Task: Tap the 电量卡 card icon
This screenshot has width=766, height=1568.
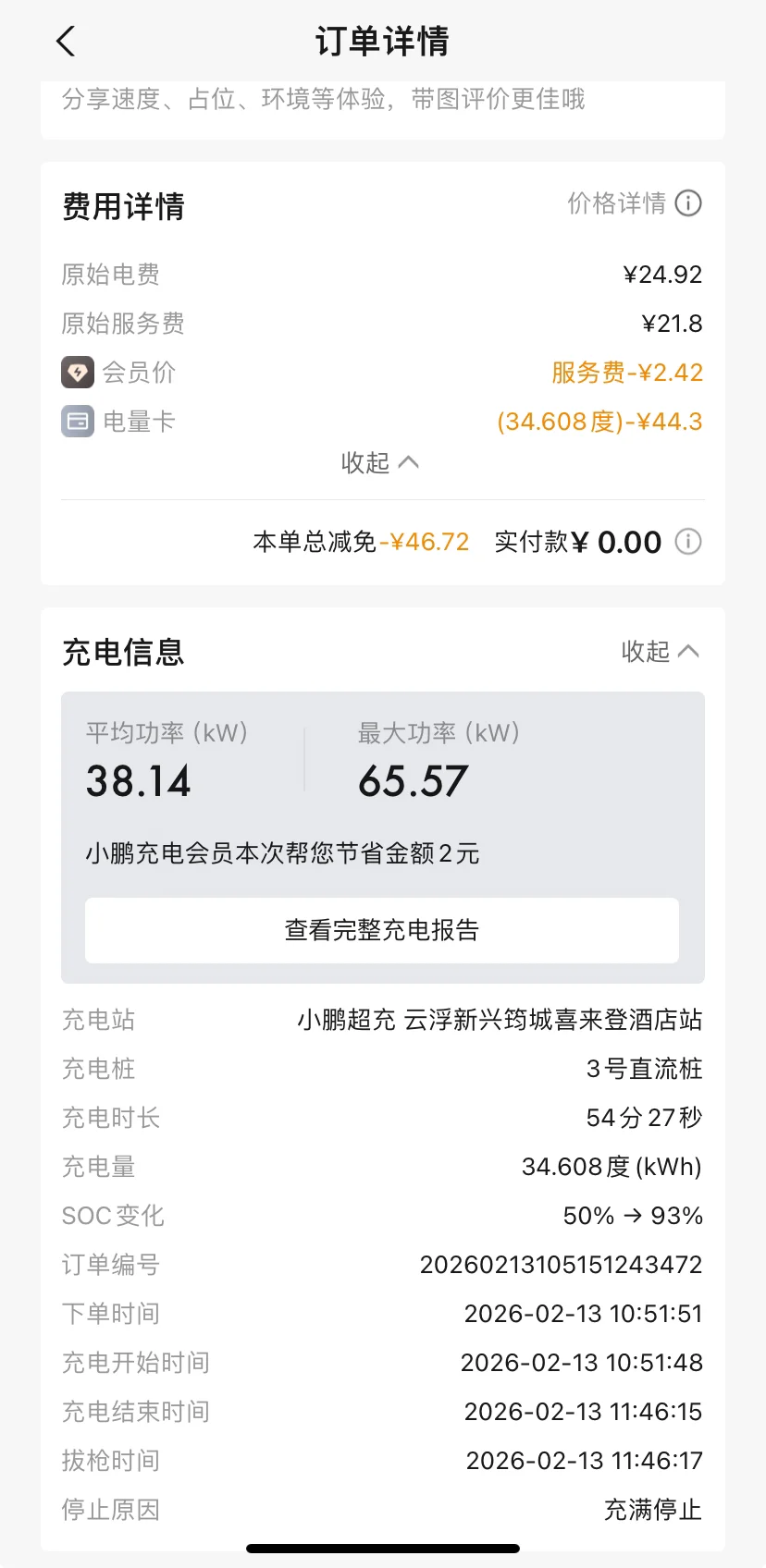Action: pos(78,422)
